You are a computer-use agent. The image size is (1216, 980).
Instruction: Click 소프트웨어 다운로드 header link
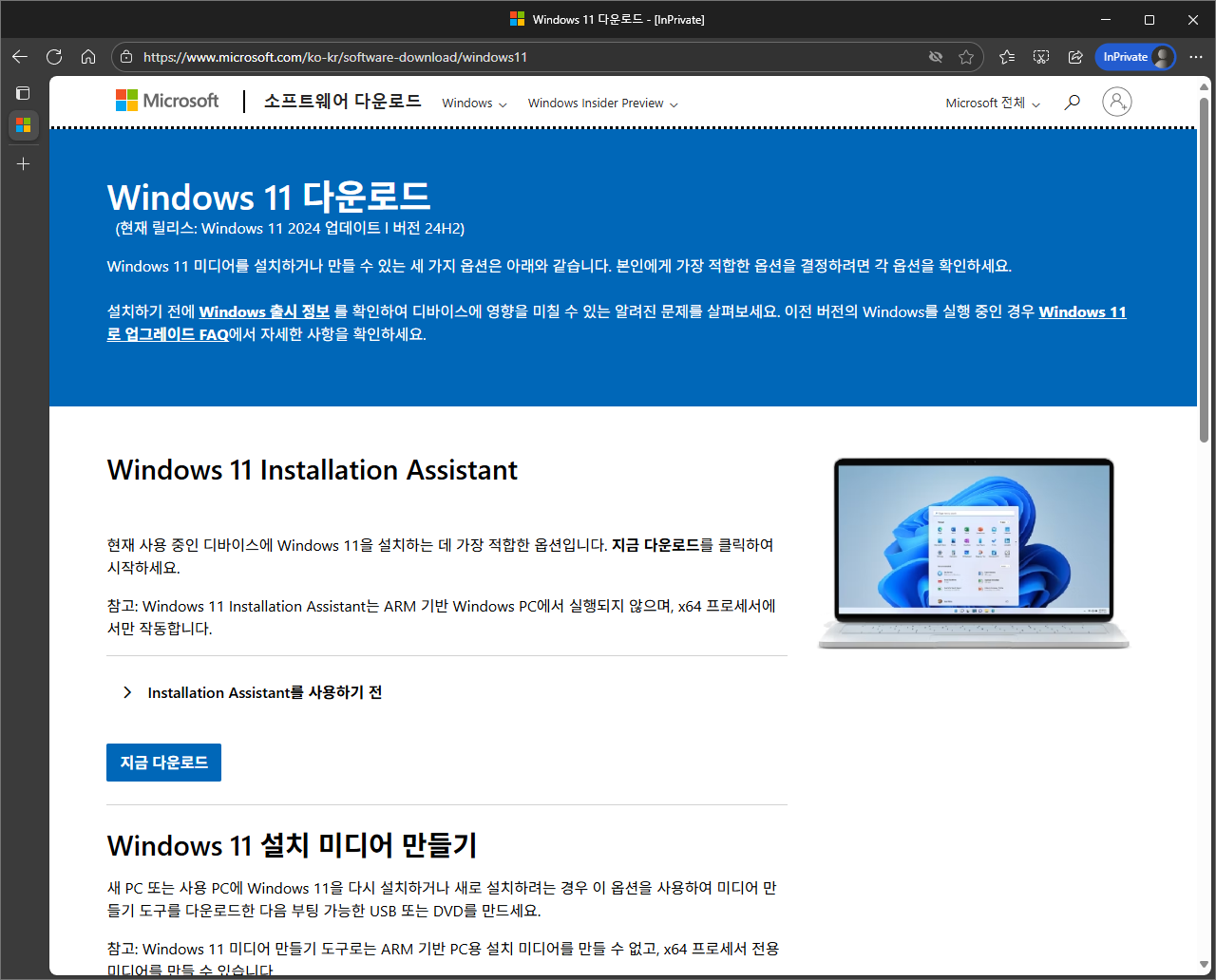pyautogui.click(x=342, y=101)
